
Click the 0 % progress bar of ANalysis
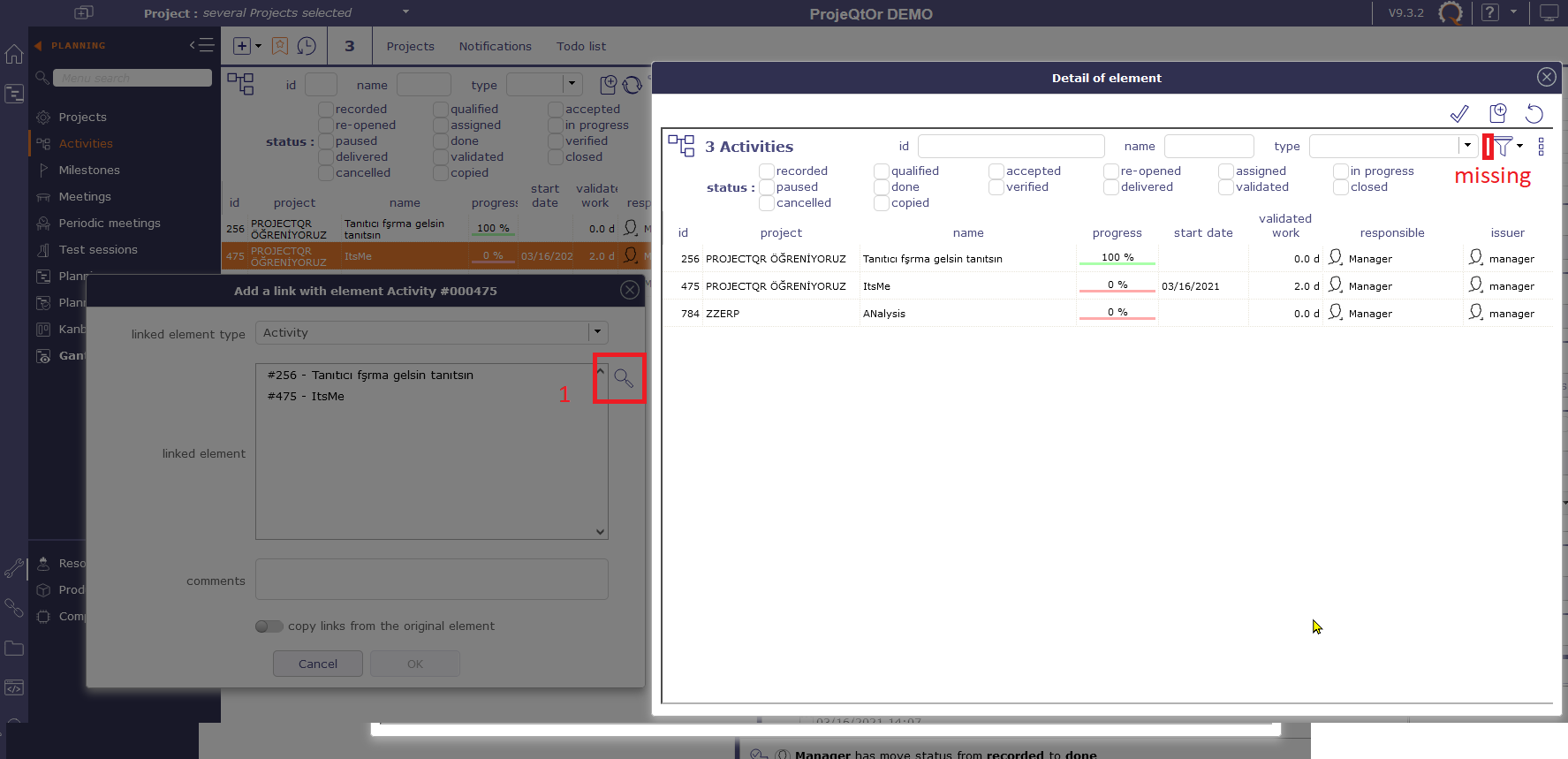point(1117,313)
